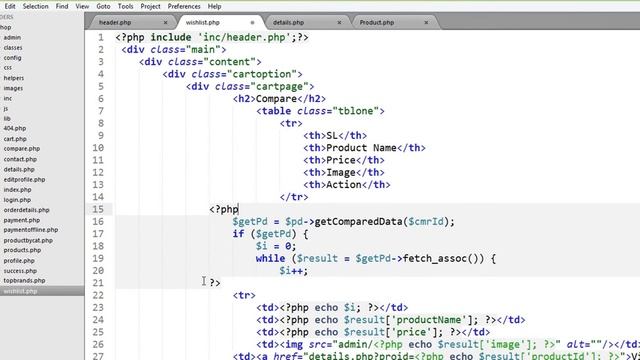Viewport: 640px width, 360px height.
Task: Expand the admin folder in sidebar
Action: tap(12, 37)
